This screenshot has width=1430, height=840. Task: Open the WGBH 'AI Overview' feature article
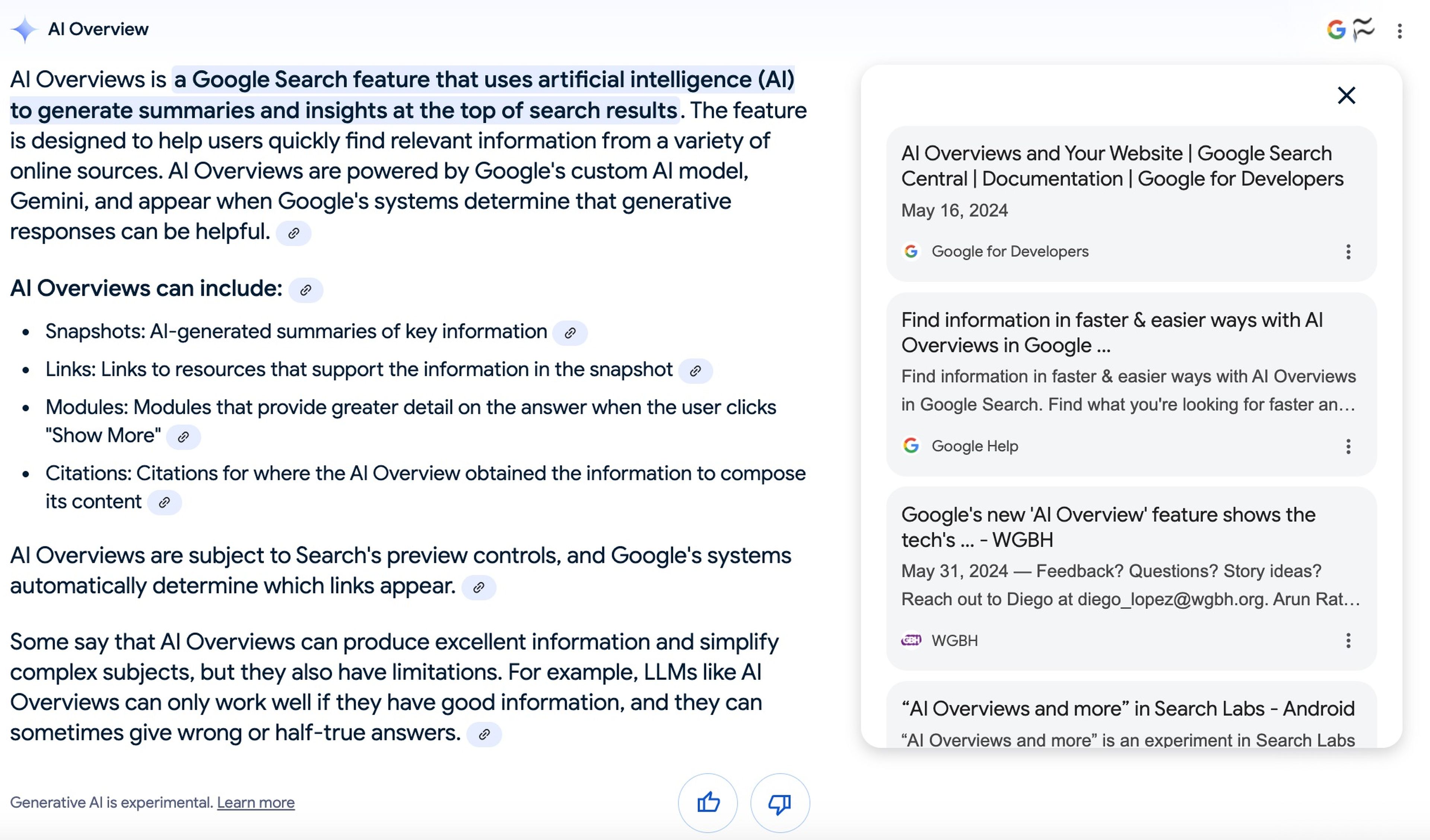[x=1131, y=578]
